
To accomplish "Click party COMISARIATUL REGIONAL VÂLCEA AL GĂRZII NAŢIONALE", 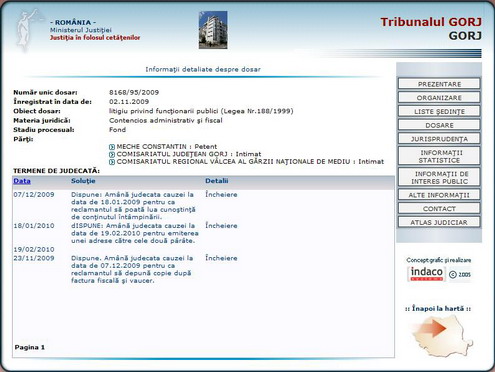I will pyautogui.click(x=250, y=162).
